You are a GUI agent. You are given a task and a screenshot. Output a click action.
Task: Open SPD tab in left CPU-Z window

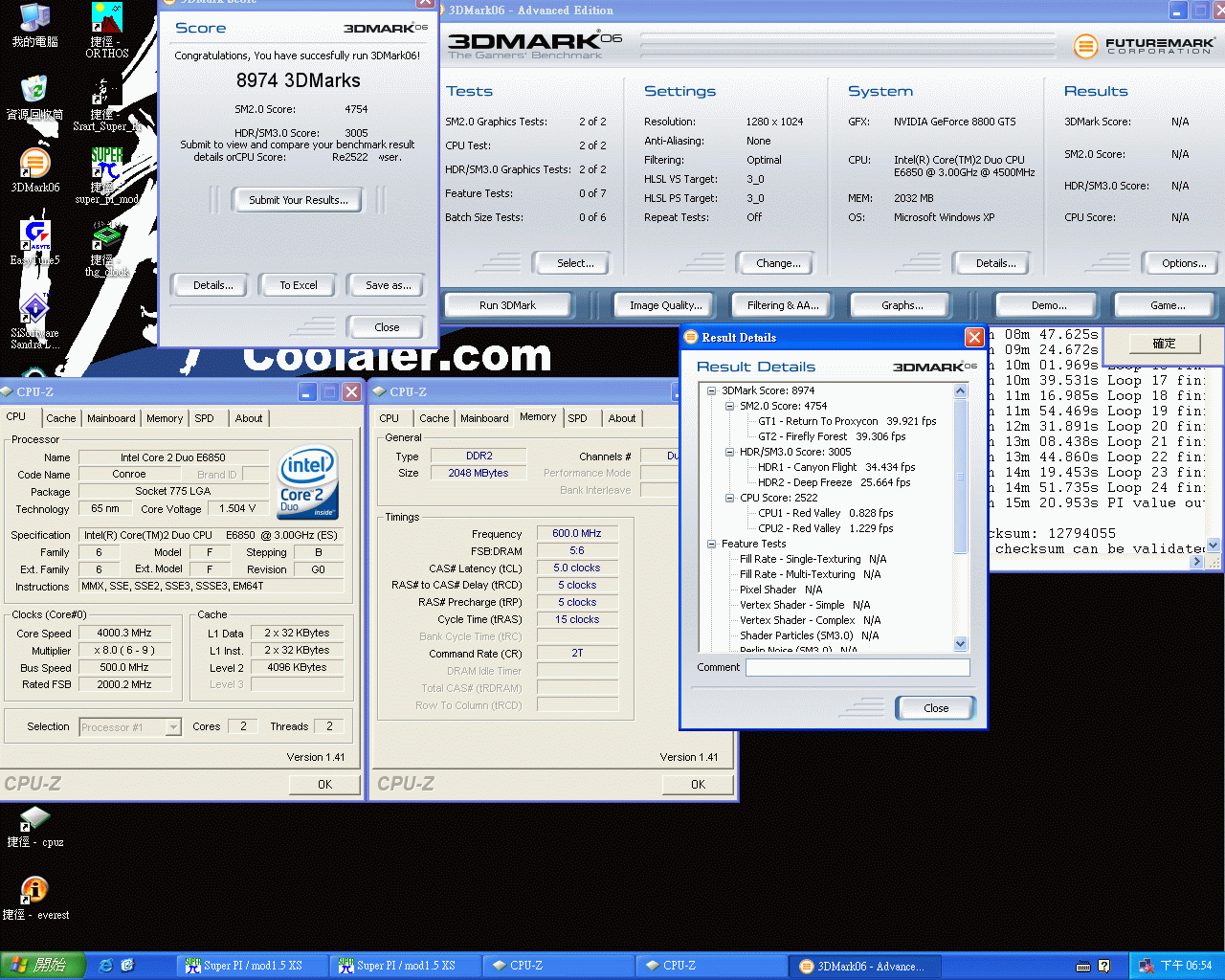tap(205, 418)
